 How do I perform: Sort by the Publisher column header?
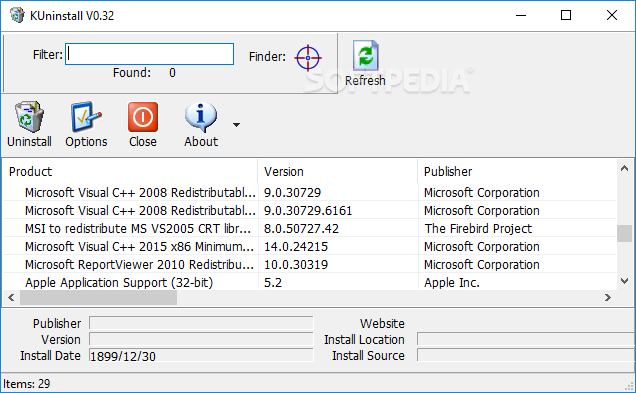point(517,172)
